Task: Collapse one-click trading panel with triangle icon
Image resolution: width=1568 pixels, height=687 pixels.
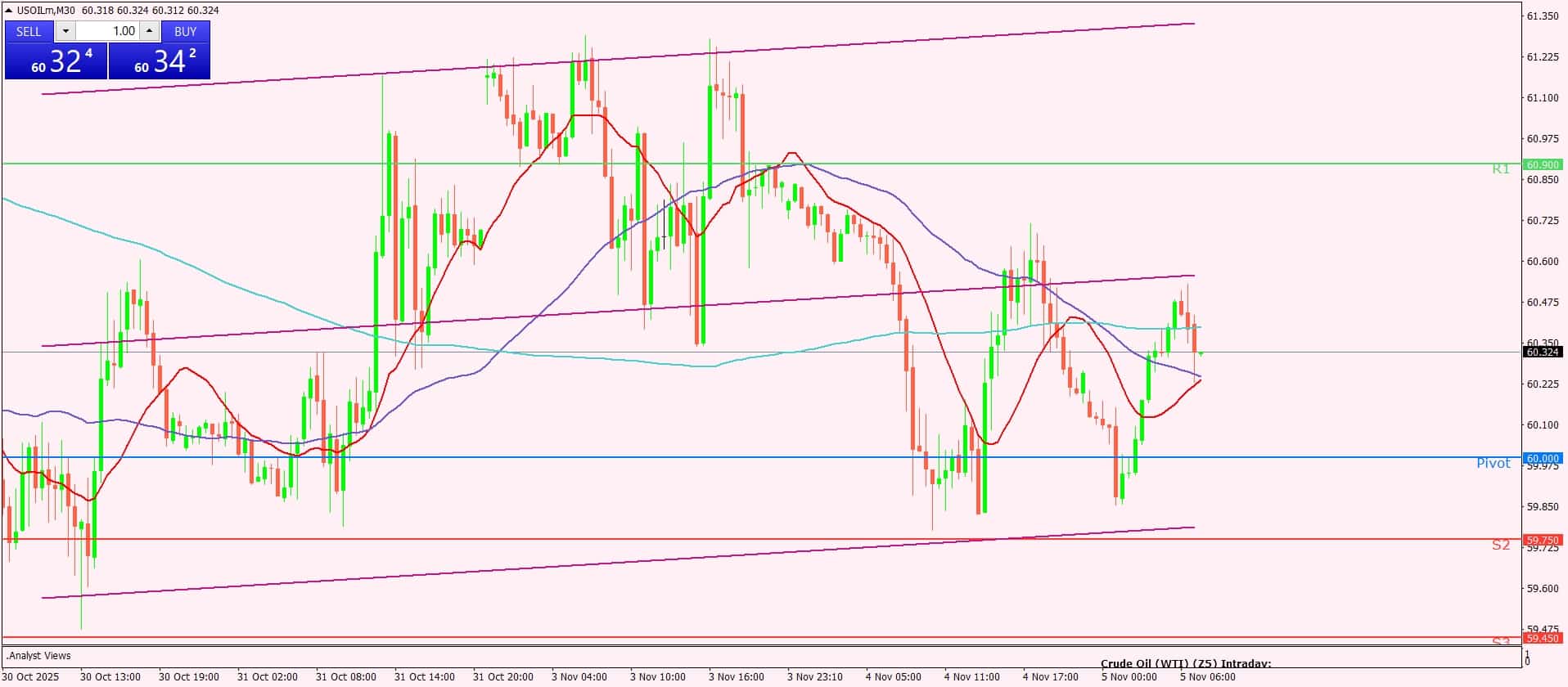Action: (9, 10)
